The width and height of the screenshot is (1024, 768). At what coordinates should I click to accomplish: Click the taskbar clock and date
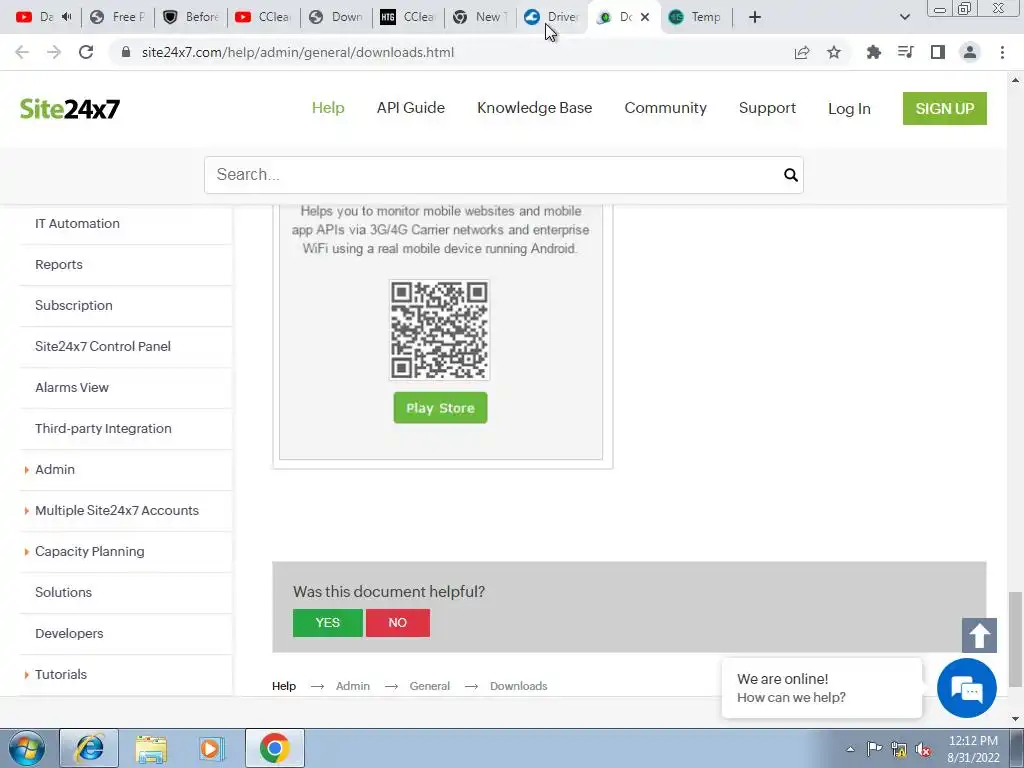pyautogui.click(x=973, y=749)
